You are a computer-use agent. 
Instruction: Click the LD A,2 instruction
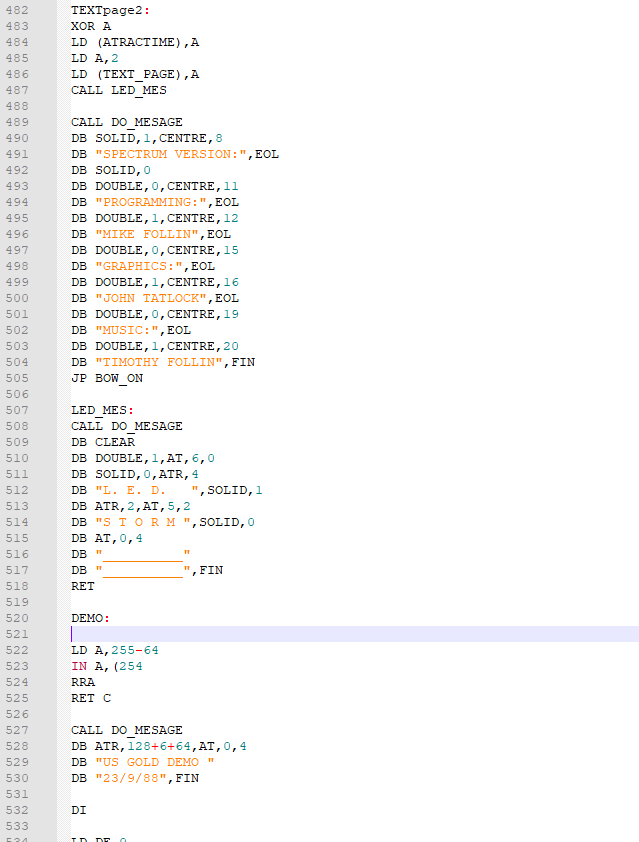[95, 58]
